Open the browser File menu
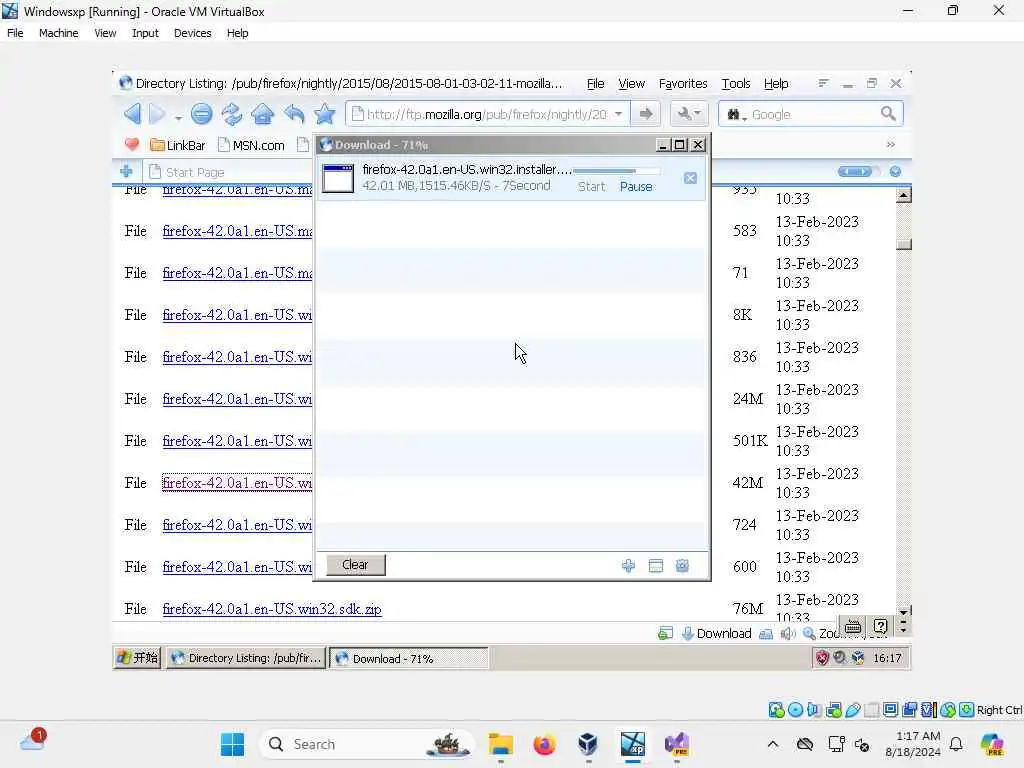The height and width of the screenshot is (768, 1024). 595,84
